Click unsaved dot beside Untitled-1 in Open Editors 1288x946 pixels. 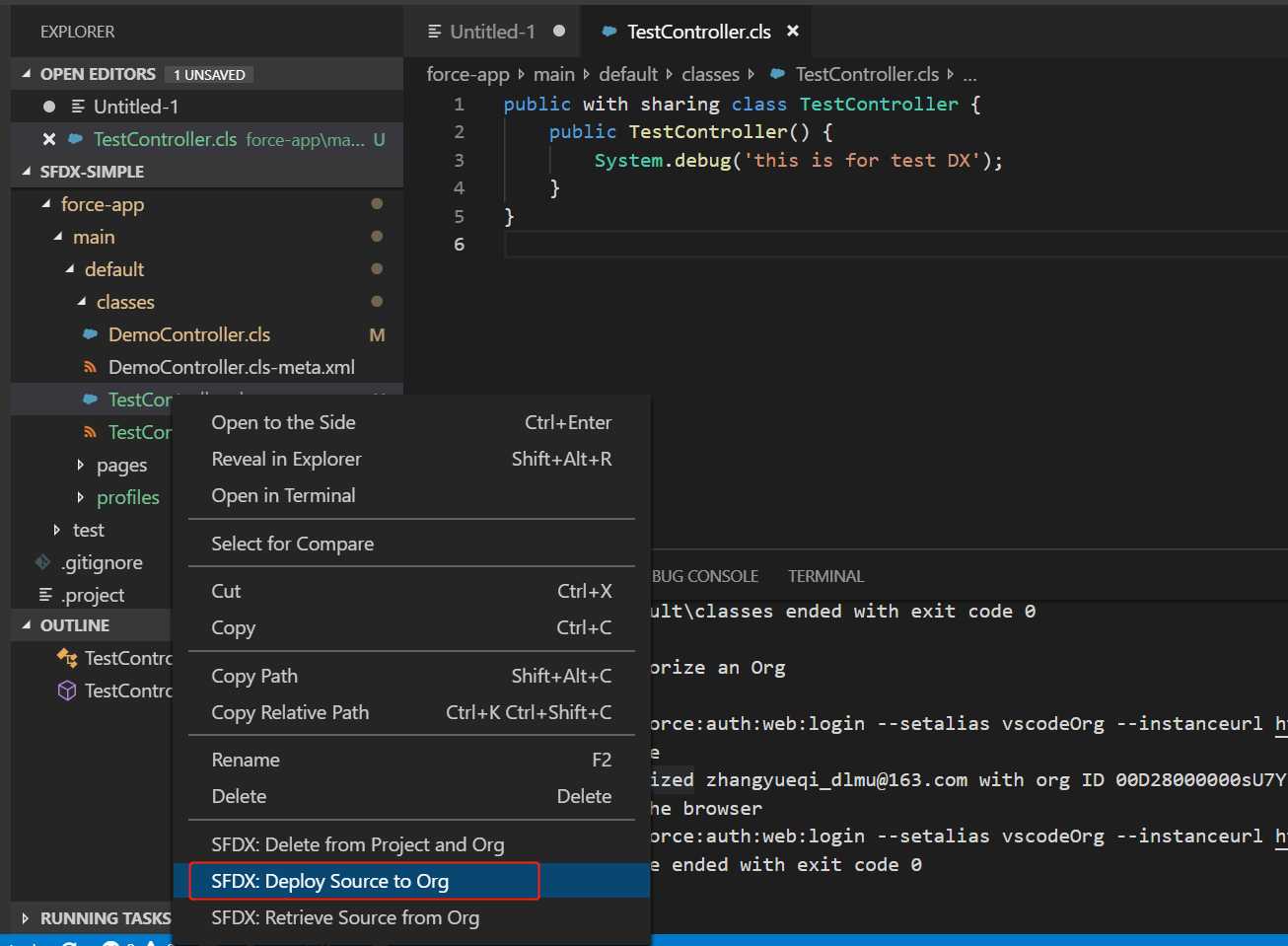[49, 107]
